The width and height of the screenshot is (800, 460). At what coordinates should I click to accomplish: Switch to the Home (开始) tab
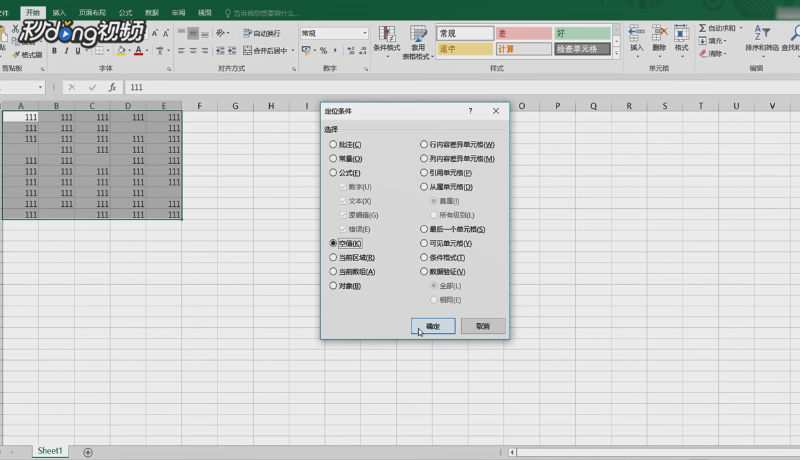(33, 13)
